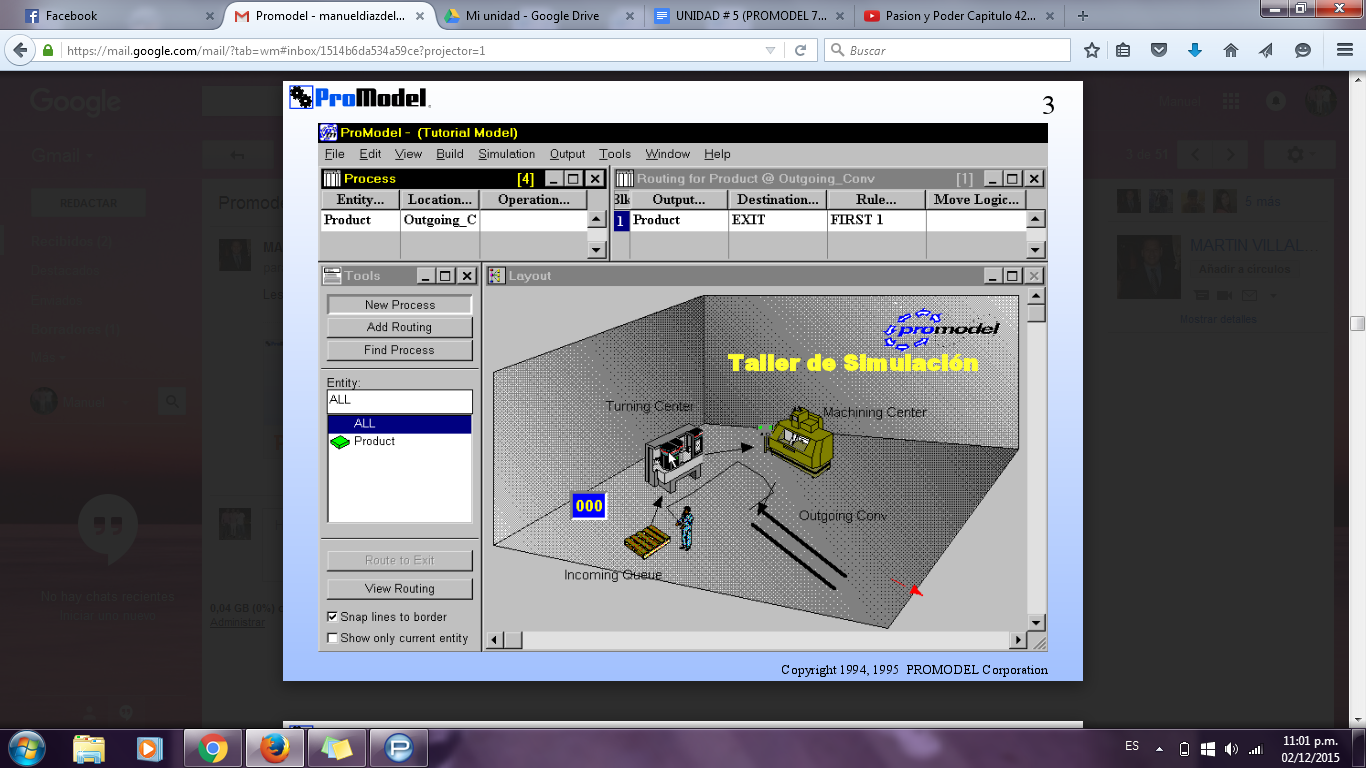The width and height of the screenshot is (1366, 768).
Task: Toggle Snap lines to border checkbox
Action: 333,617
